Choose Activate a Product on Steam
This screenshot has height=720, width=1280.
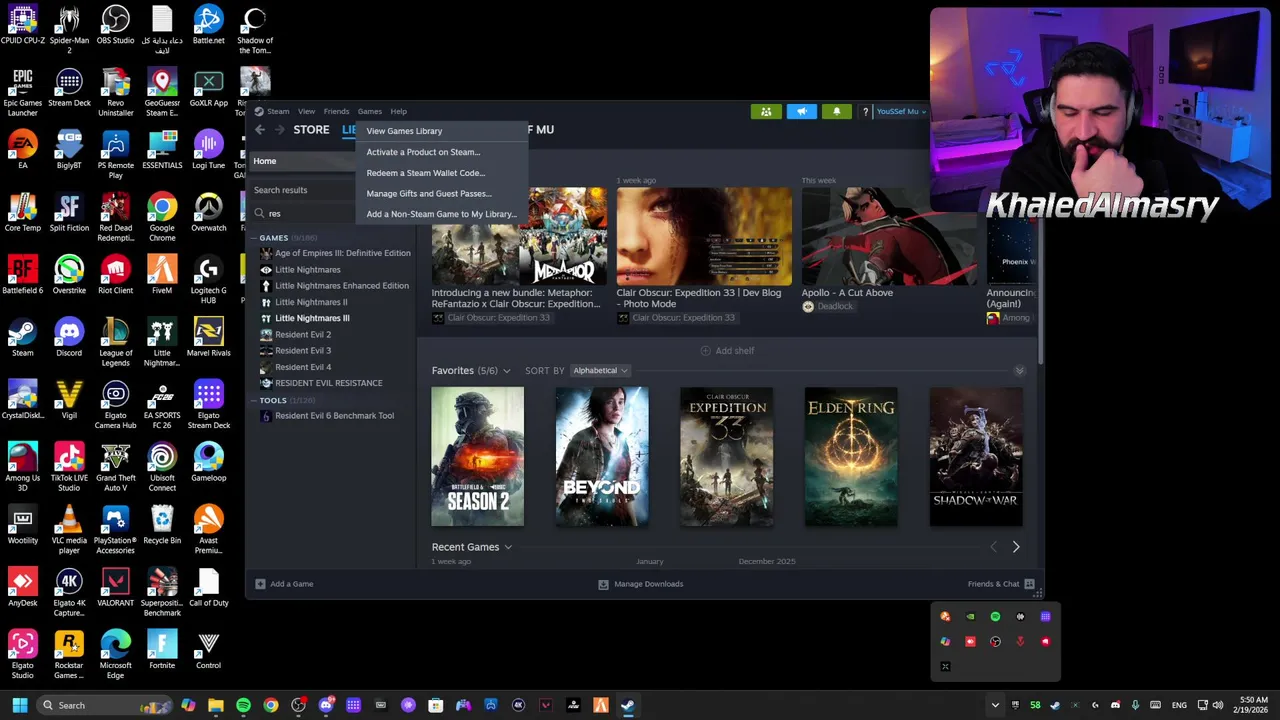[x=441, y=152]
